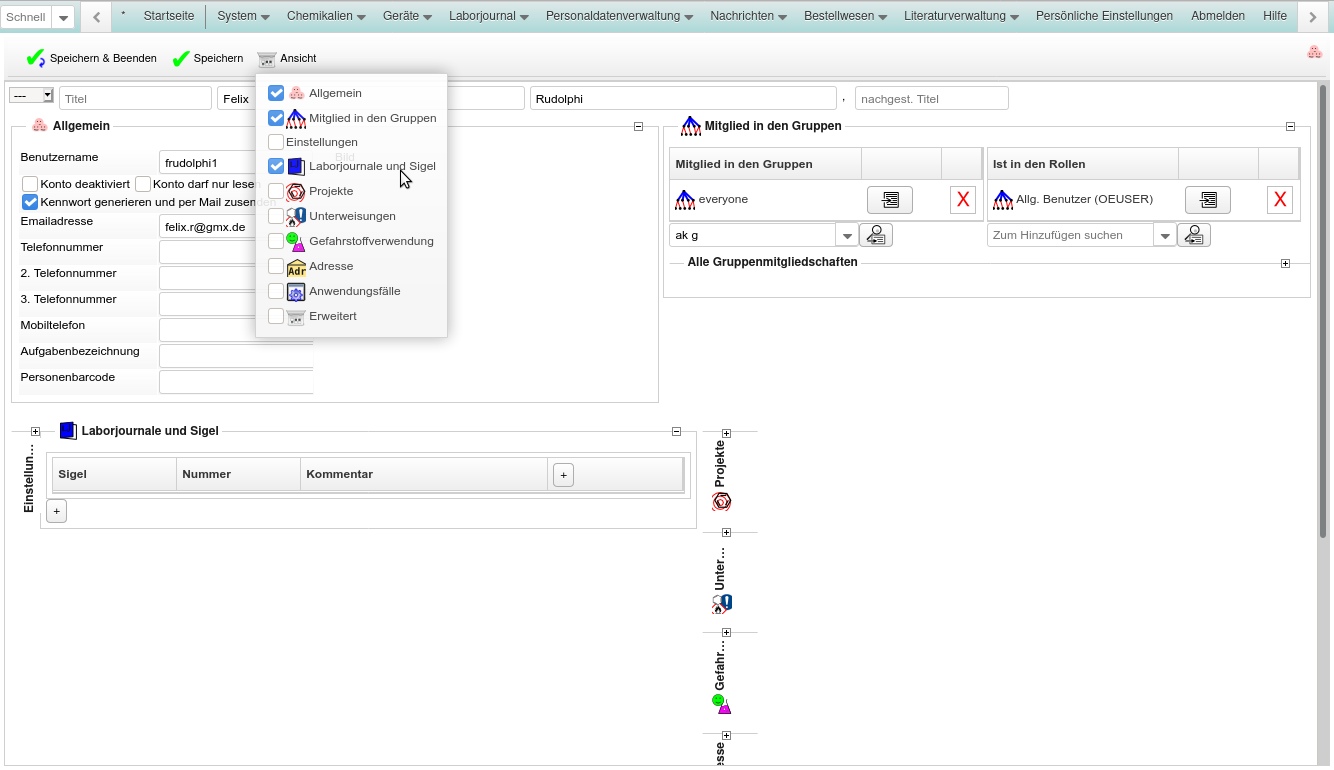Collapse 'Laborjournale und Sigel' panel
The width and height of the screenshot is (1334, 770).
676,431
